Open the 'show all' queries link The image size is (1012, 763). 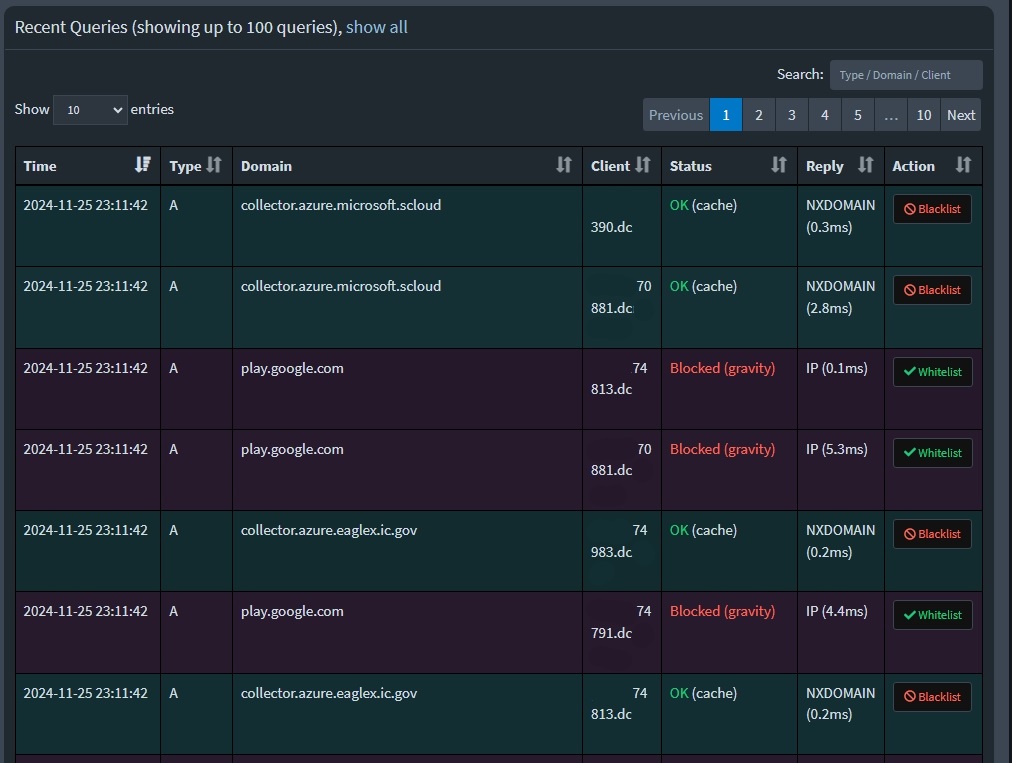click(376, 27)
